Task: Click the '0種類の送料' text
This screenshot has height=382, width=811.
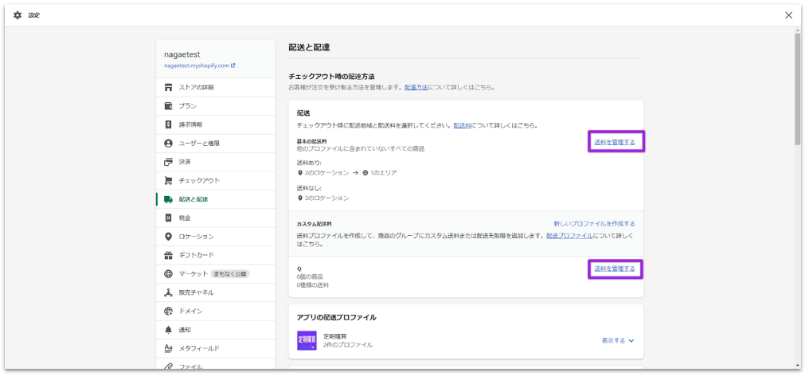Action: [x=313, y=285]
